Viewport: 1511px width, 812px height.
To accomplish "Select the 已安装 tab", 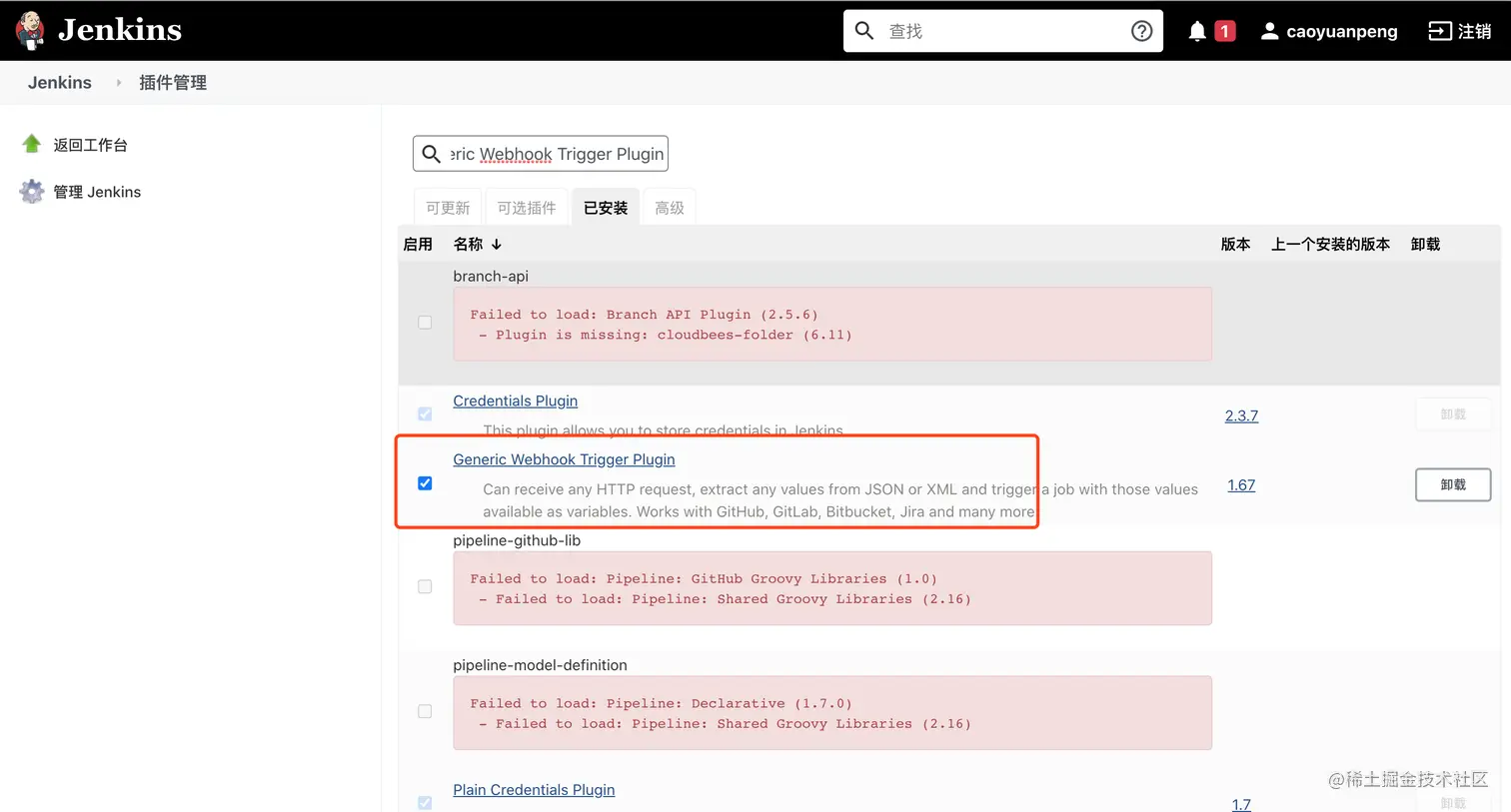I will click(x=606, y=208).
